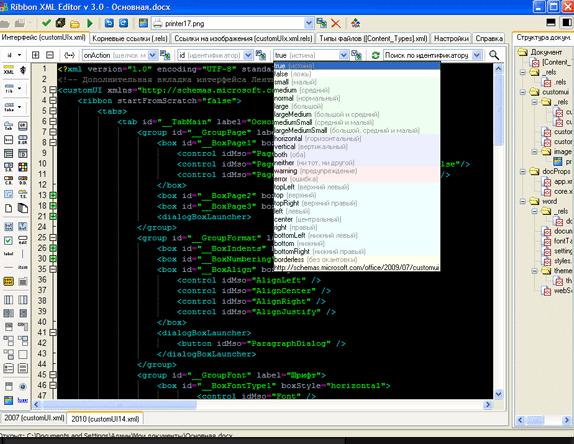574x444 pixels.
Task: Choose 'bottomLeft' in the dropdown list
Action: [357, 235]
